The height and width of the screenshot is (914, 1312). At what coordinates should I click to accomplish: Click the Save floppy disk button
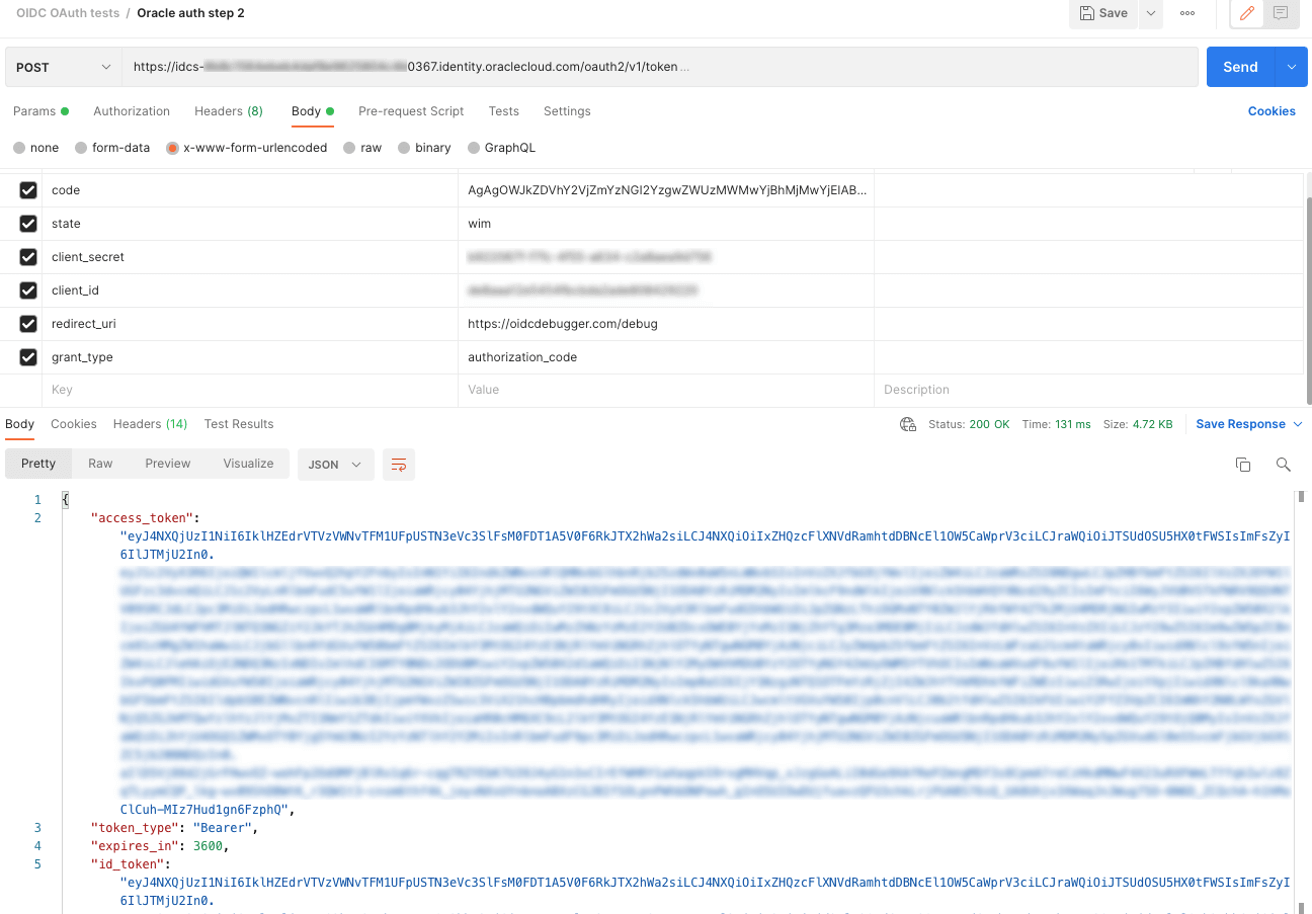click(1104, 14)
